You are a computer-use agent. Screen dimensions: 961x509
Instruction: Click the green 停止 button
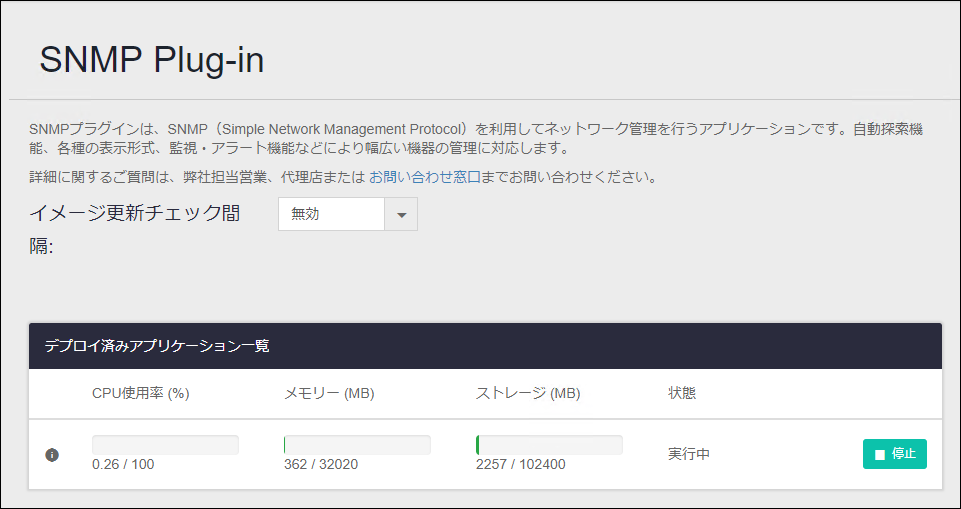click(x=895, y=454)
